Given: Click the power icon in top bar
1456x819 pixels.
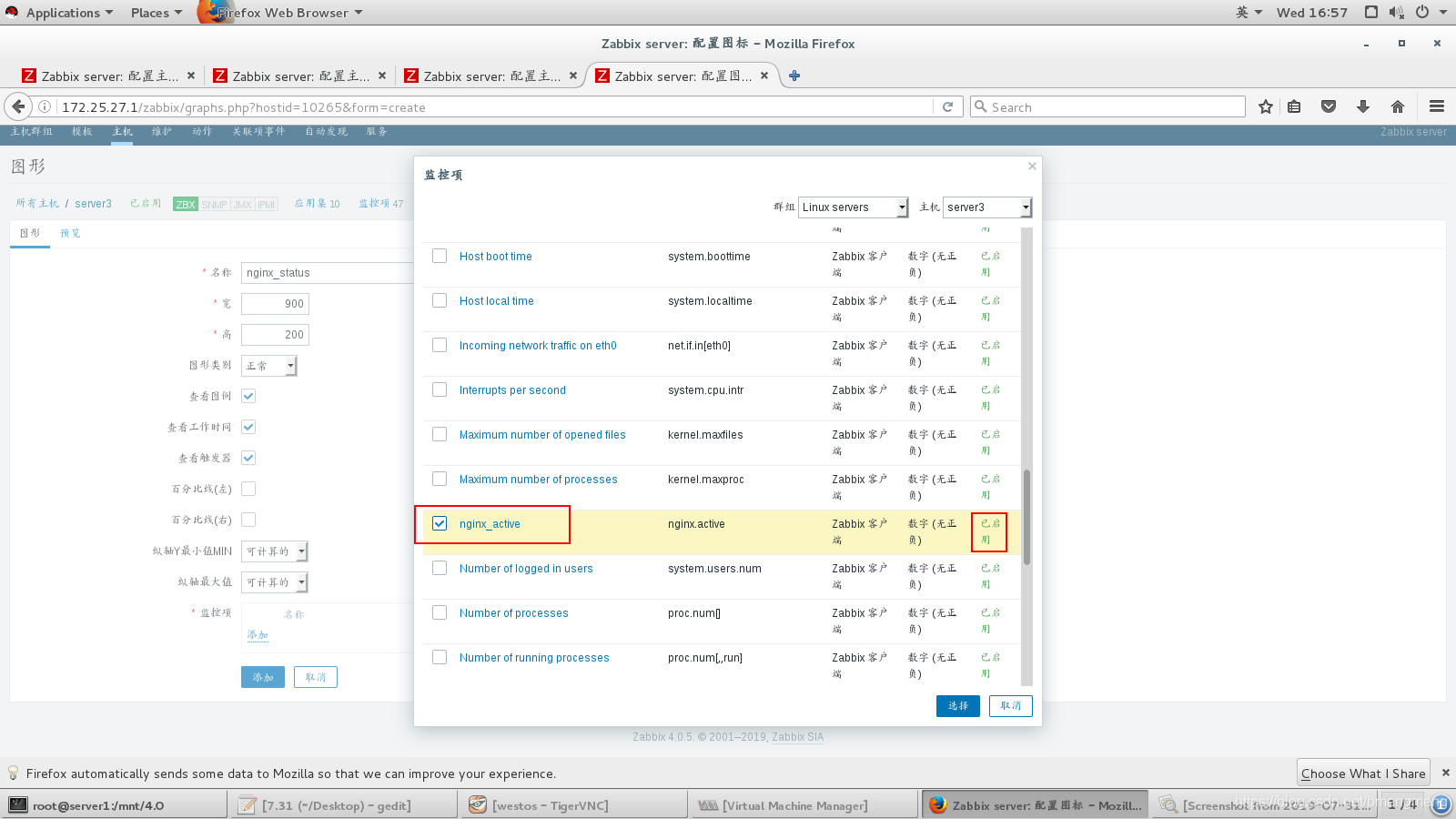Looking at the screenshot, I should tap(1422, 12).
